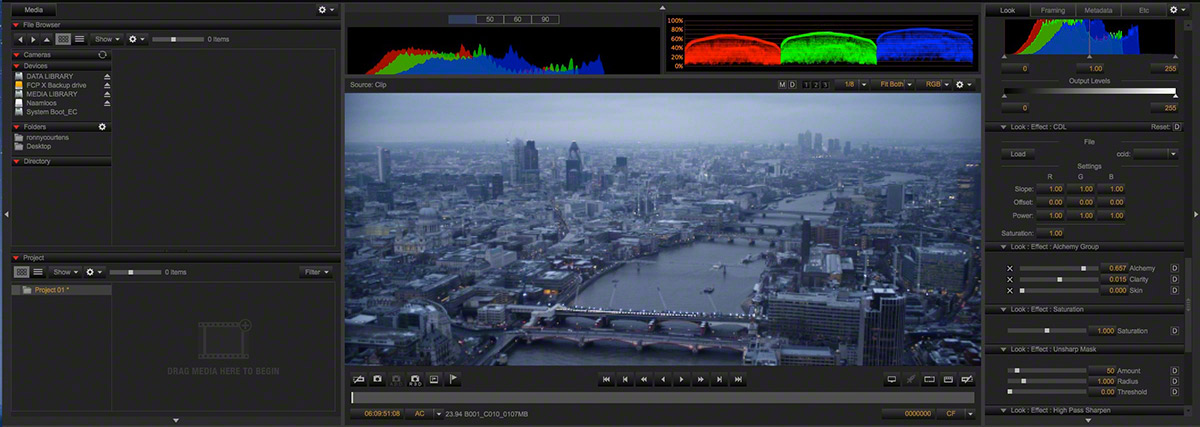The width and height of the screenshot is (1200, 427).
Task: Jump to the first frame
Action: 605,379
